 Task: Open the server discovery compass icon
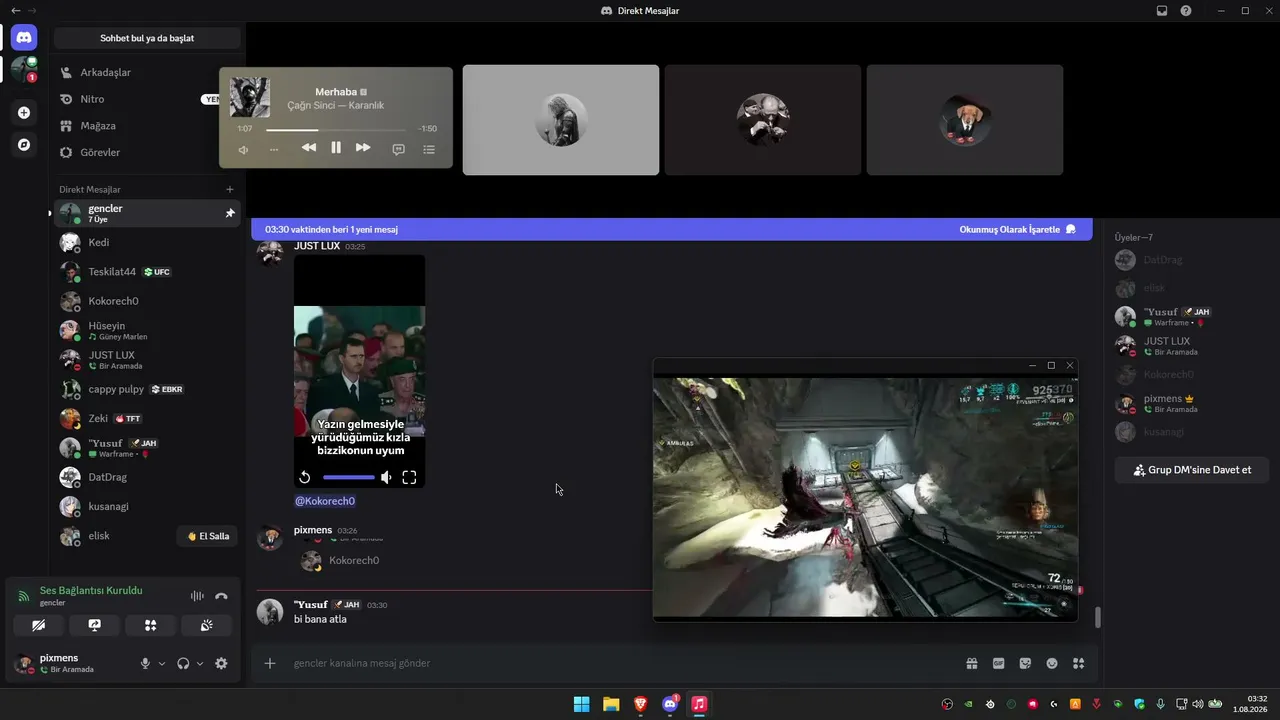coord(24,145)
